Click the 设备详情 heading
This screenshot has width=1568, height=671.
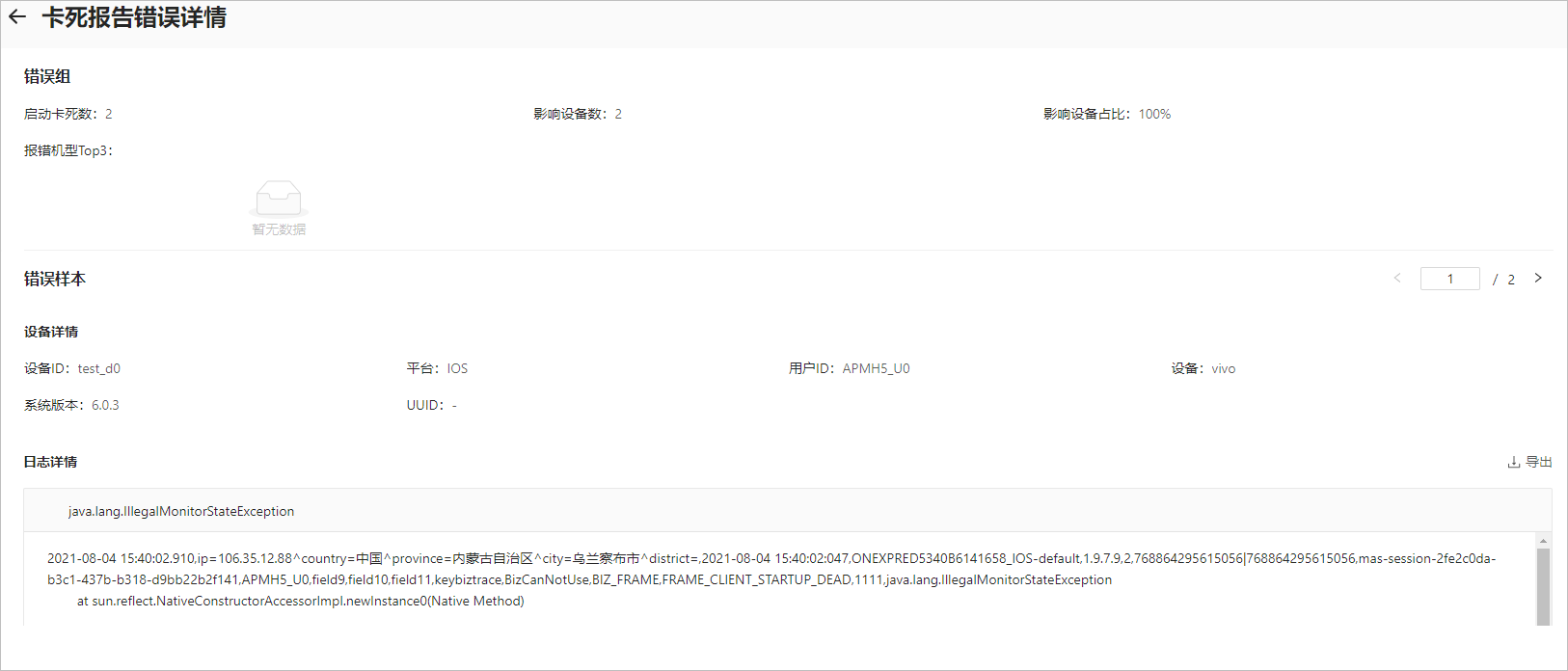coord(51,332)
